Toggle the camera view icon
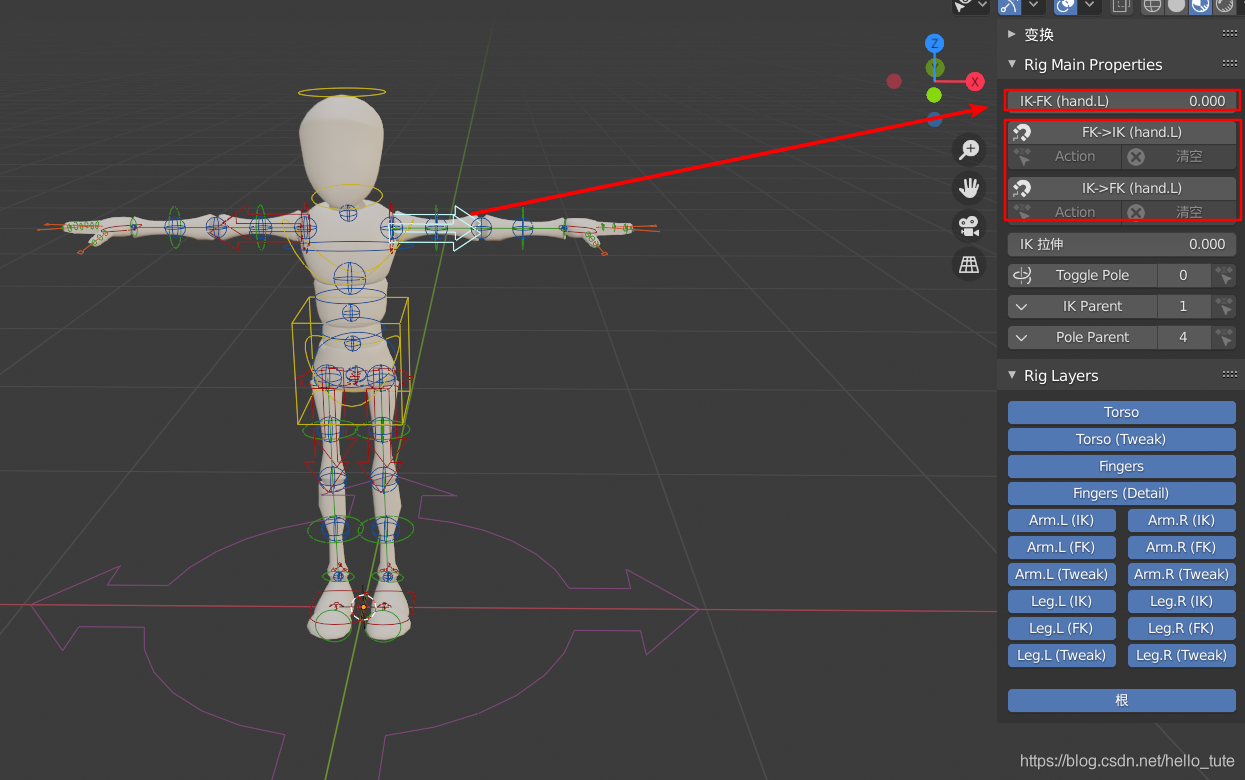This screenshot has width=1245, height=780. (x=969, y=226)
